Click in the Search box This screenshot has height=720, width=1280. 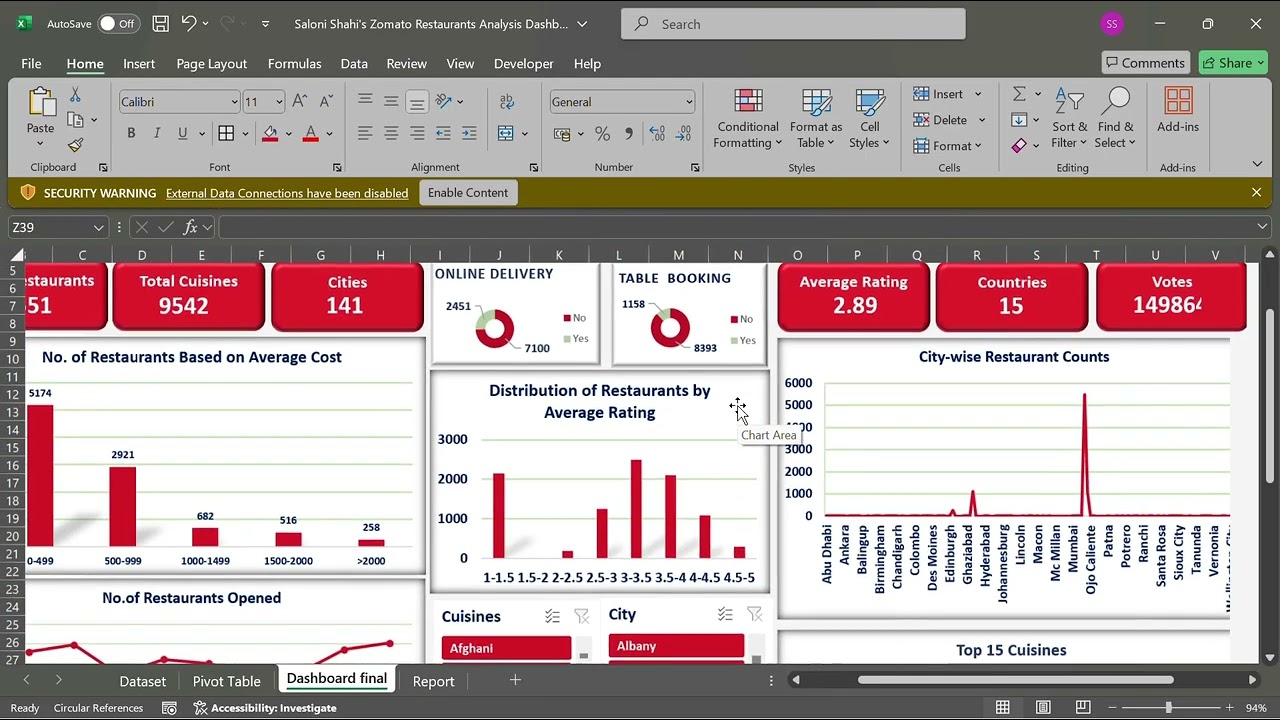click(x=793, y=24)
